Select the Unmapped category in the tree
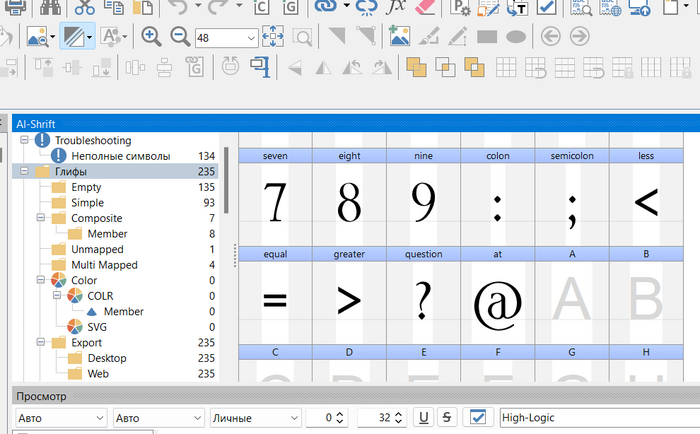Image resolution: width=700 pixels, height=434 pixels. pyautogui.click(x=97, y=249)
